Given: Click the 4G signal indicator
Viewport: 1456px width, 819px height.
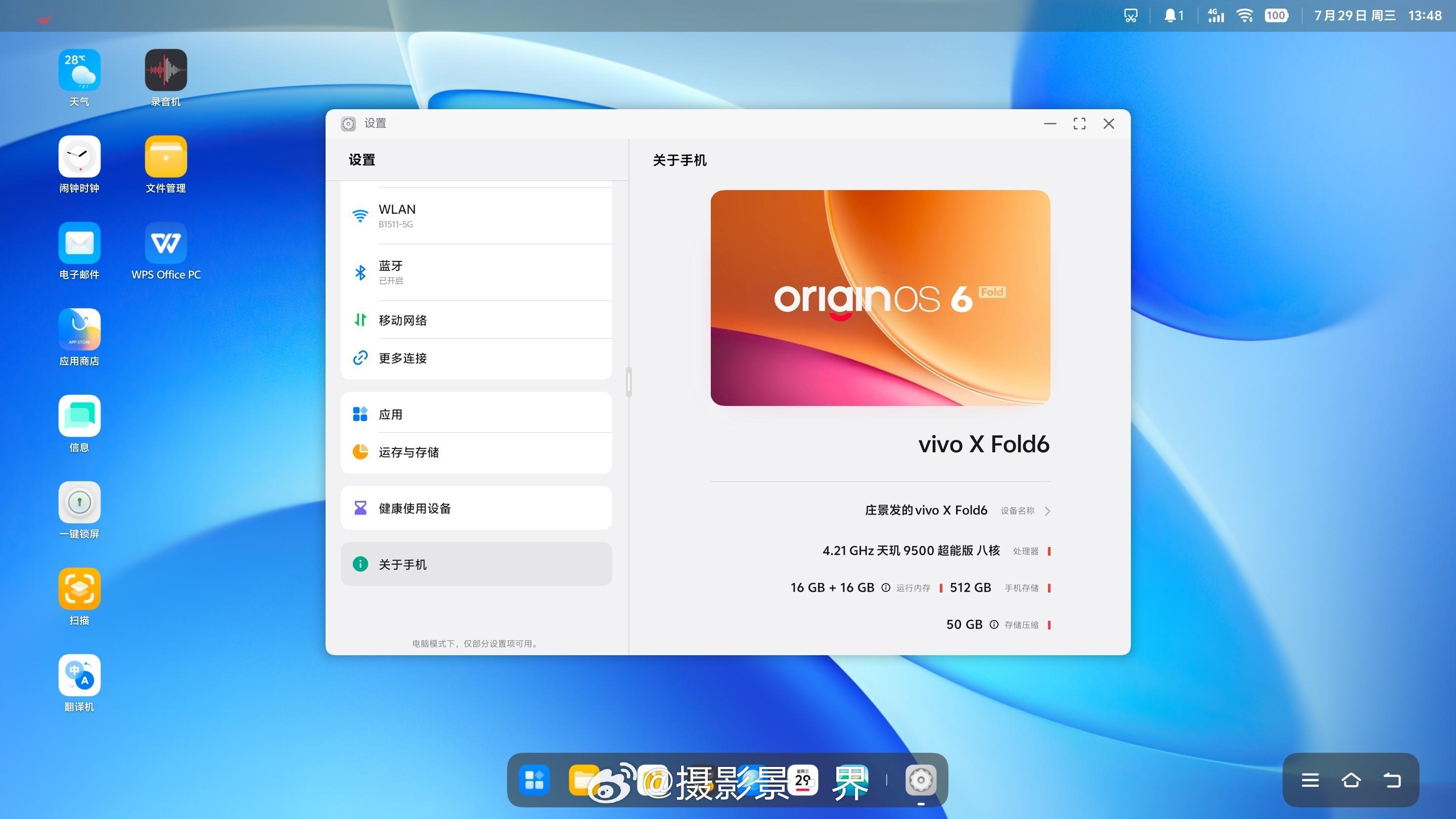Looking at the screenshot, I should [1216, 16].
